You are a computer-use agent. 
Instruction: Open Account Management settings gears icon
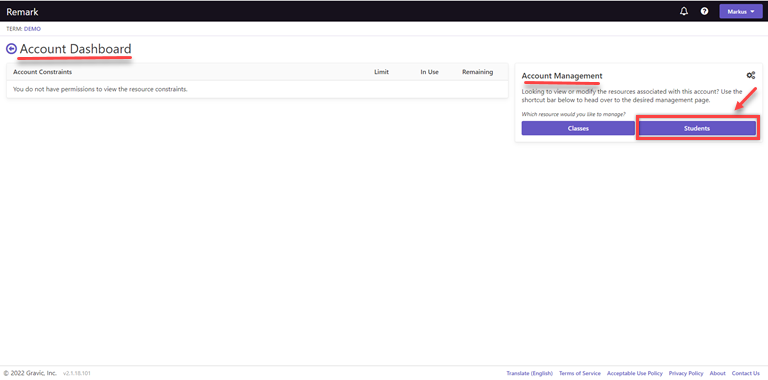pyautogui.click(x=750, y=75)
